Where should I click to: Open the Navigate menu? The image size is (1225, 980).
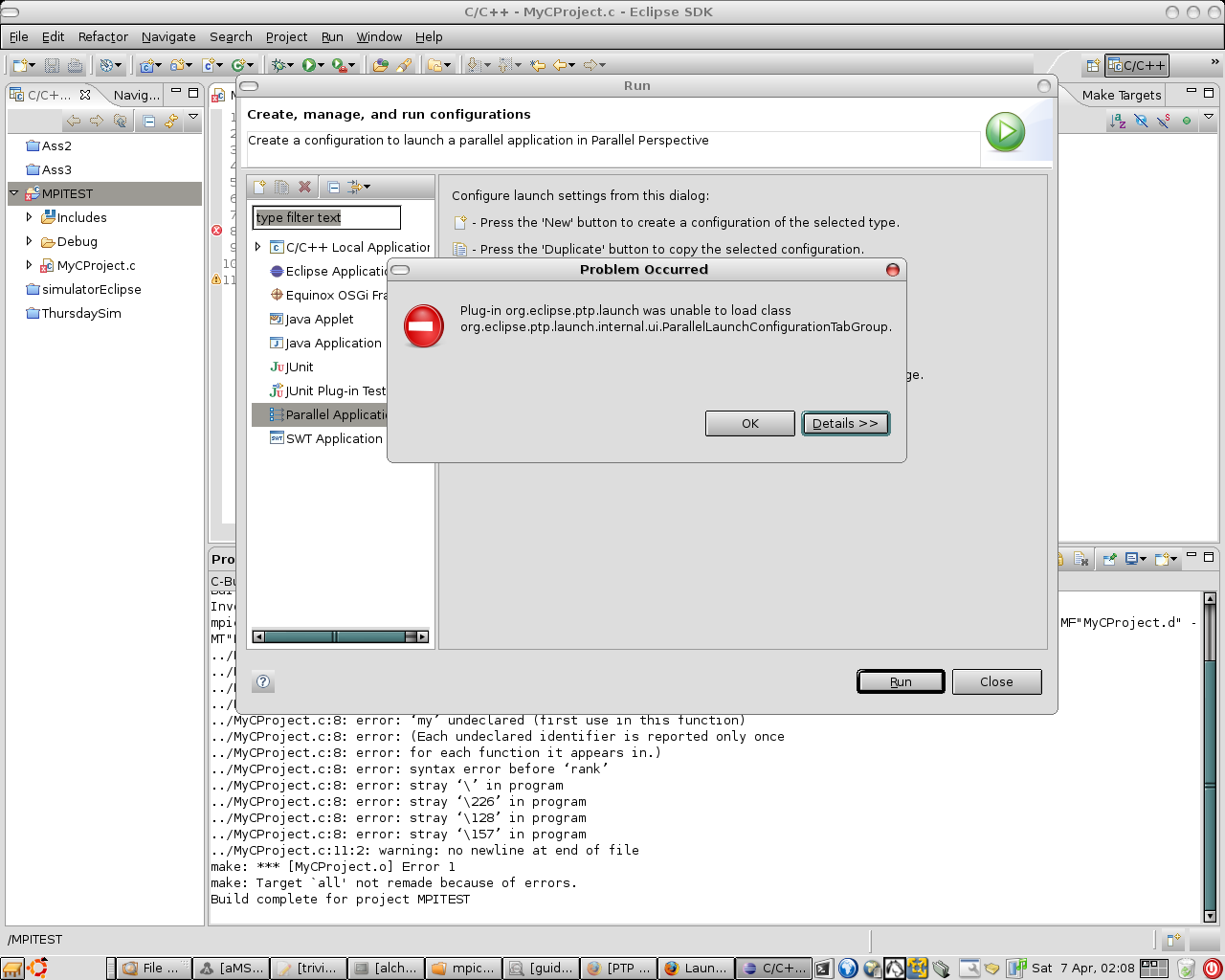[x=168, y=36]
